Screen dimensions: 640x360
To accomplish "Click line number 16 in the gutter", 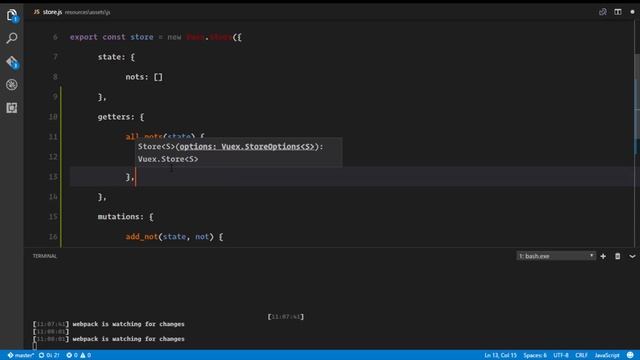I will click(53, 237).
